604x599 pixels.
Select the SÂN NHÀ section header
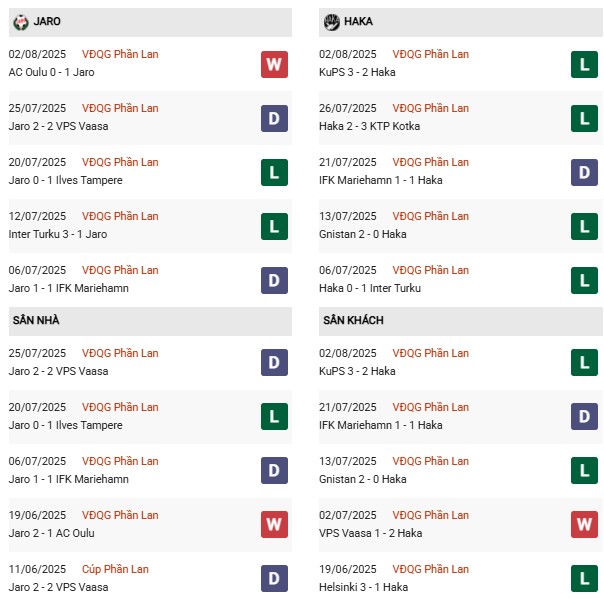36,320
